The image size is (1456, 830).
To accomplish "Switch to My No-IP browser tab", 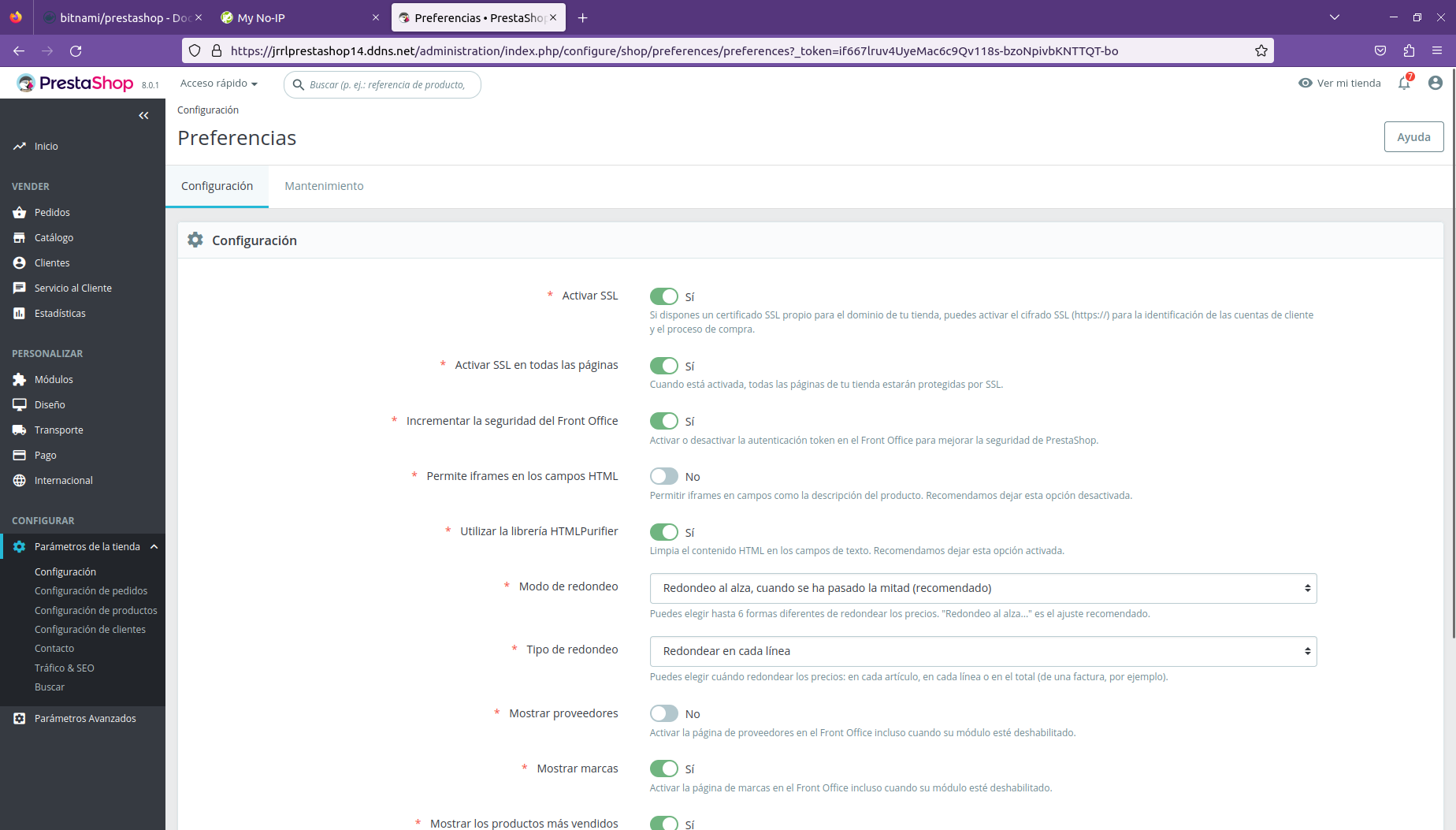I will 299,17.
